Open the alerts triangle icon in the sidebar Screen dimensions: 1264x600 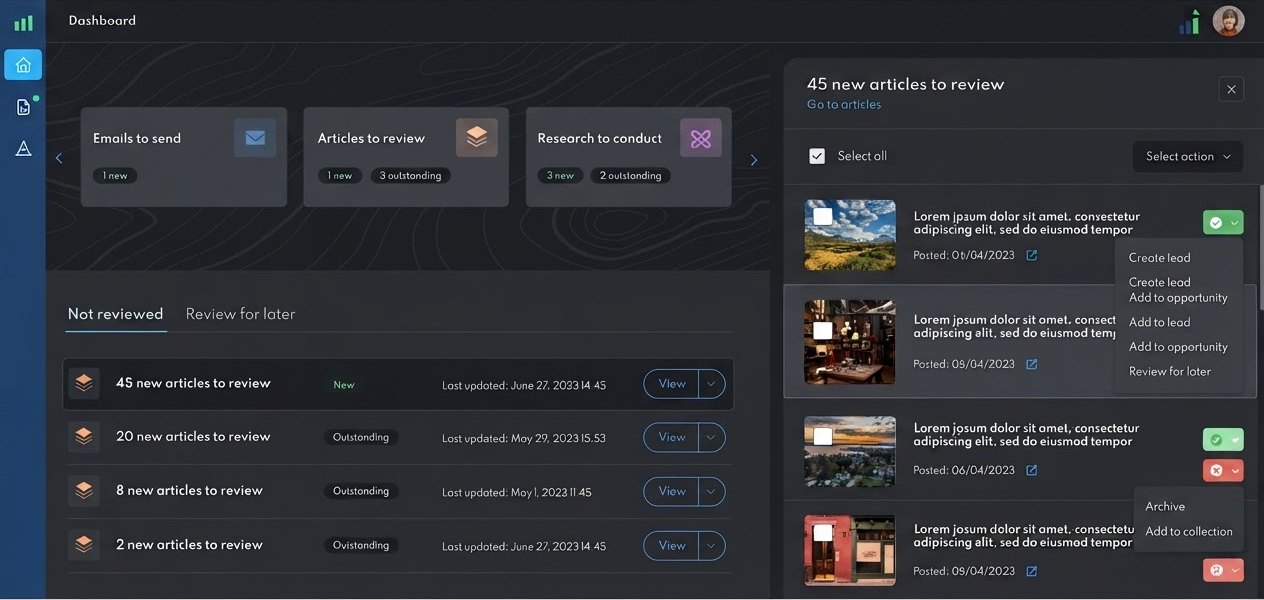point(23,149)
